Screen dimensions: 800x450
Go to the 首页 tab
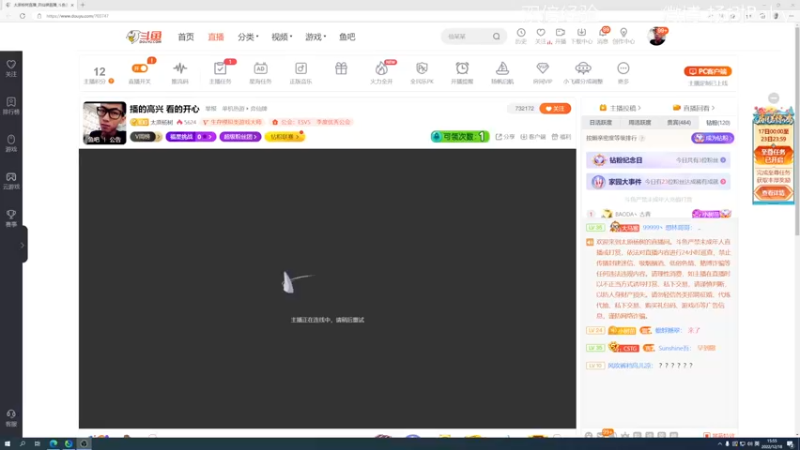[186, 37]
